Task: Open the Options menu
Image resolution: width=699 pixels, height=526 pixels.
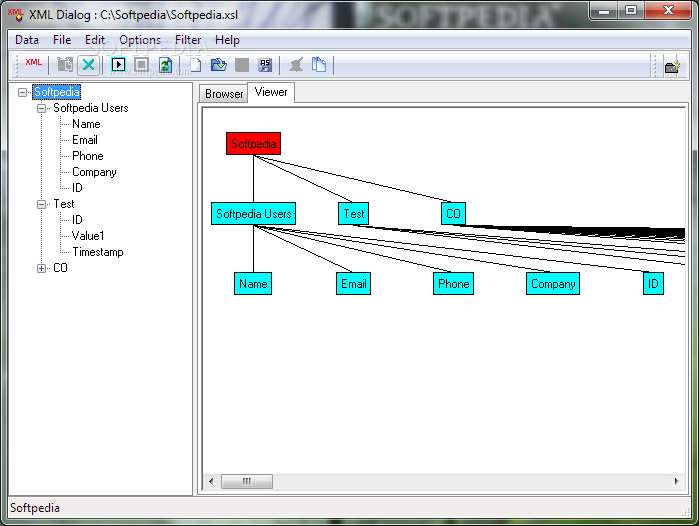Action: 140,40
